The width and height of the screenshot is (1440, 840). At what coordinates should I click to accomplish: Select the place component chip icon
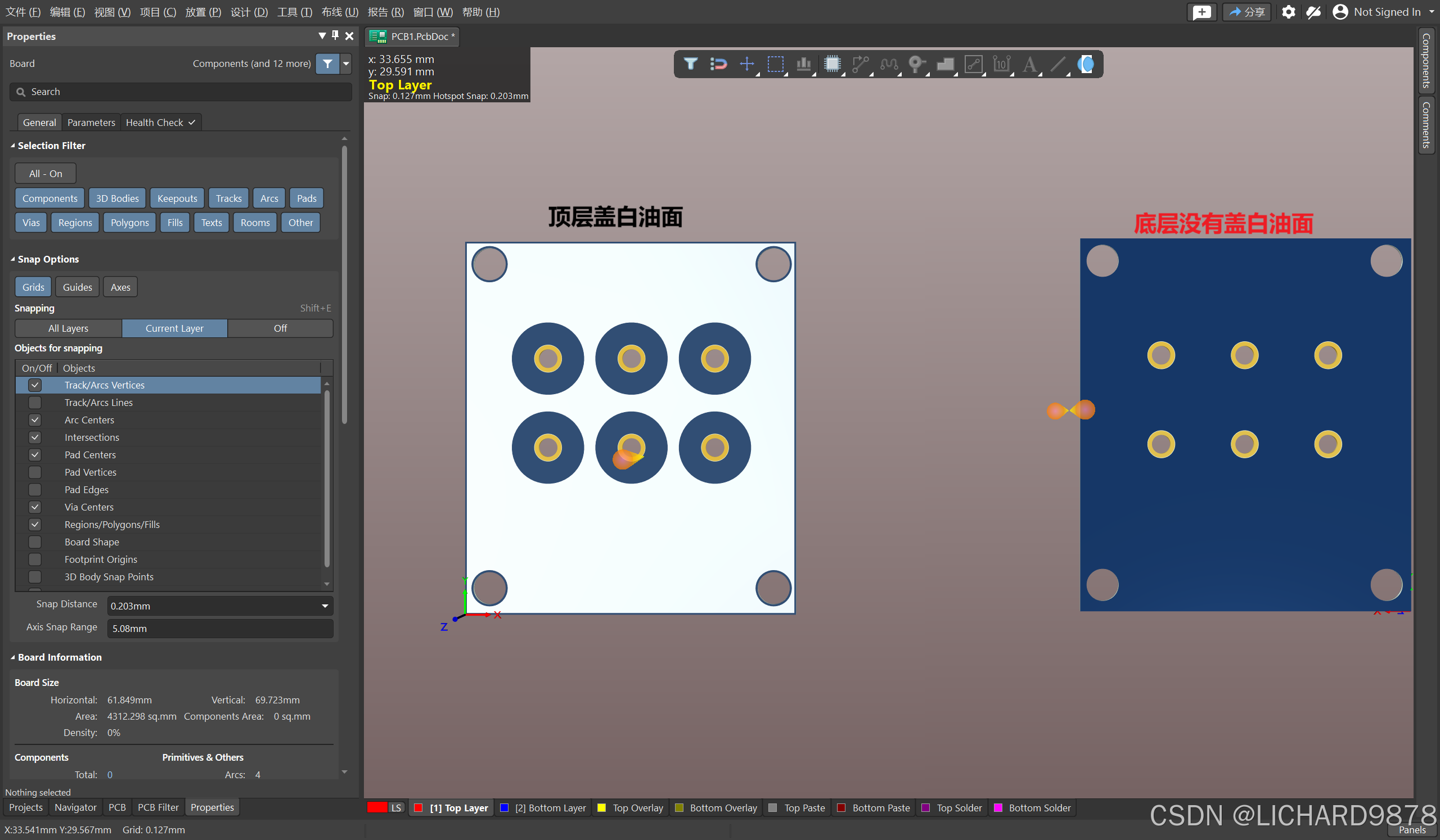coord(832,64)
